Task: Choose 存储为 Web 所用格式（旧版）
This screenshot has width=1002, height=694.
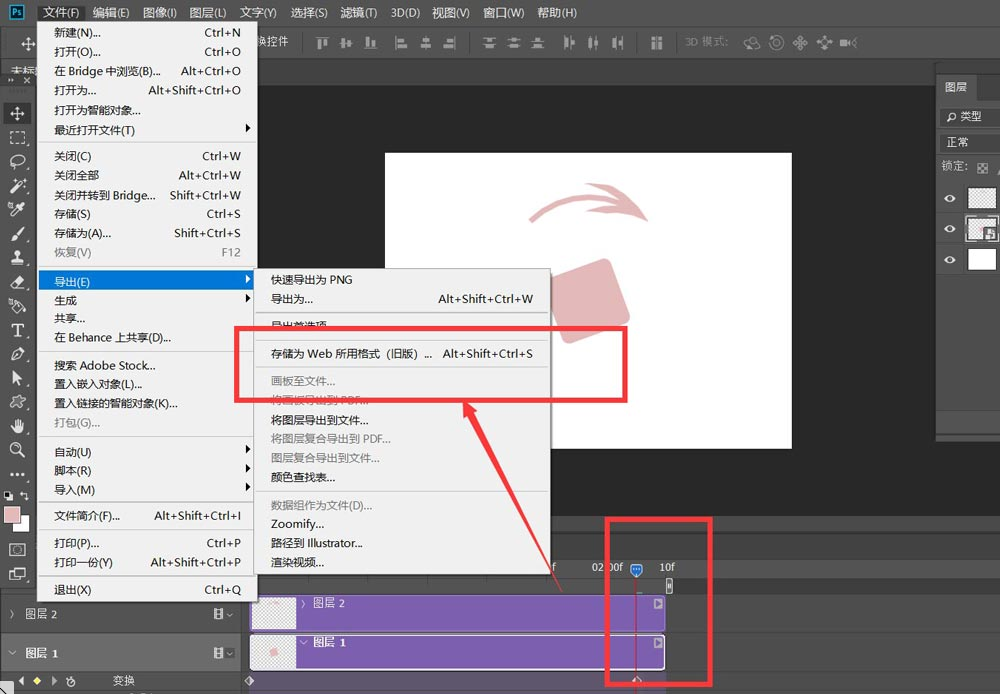Action: click(x=402, y=353)
